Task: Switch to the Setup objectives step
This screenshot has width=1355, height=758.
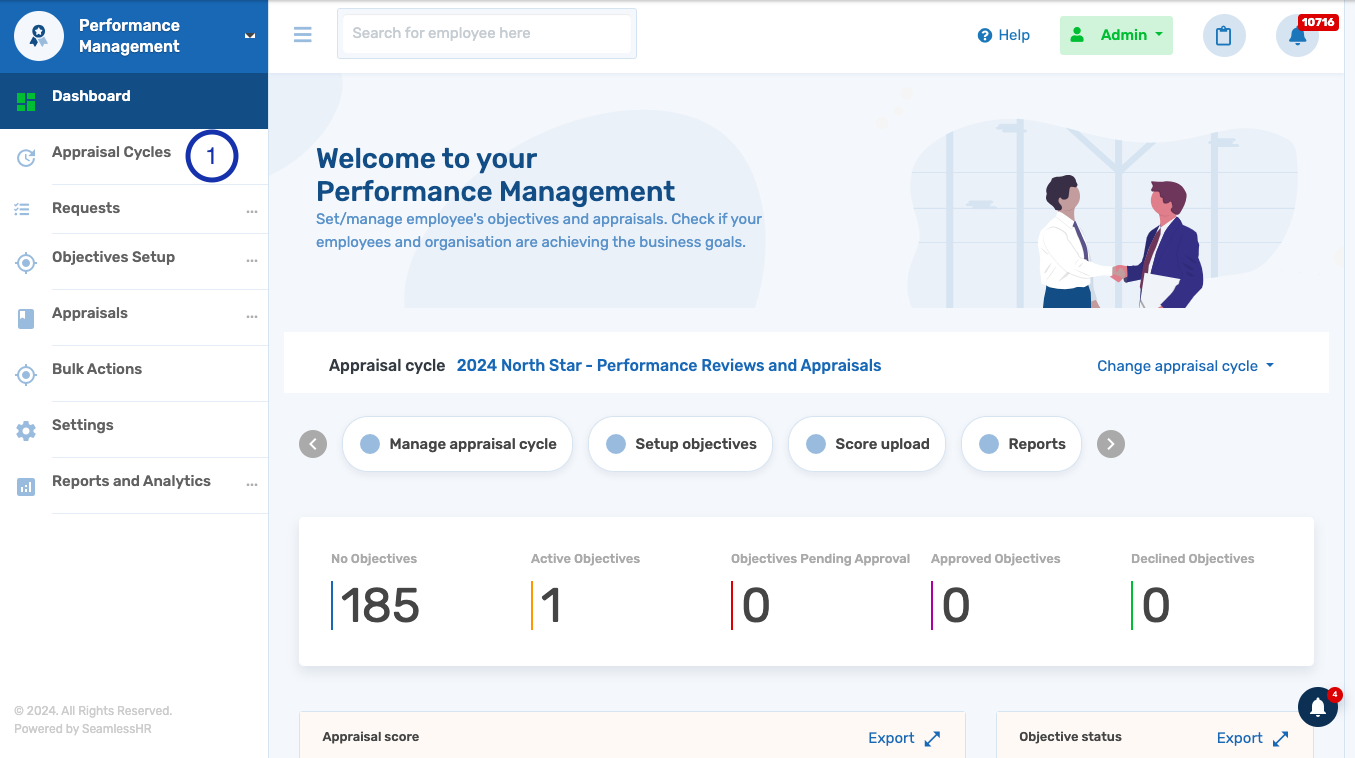Action: (x=680, y=444)
